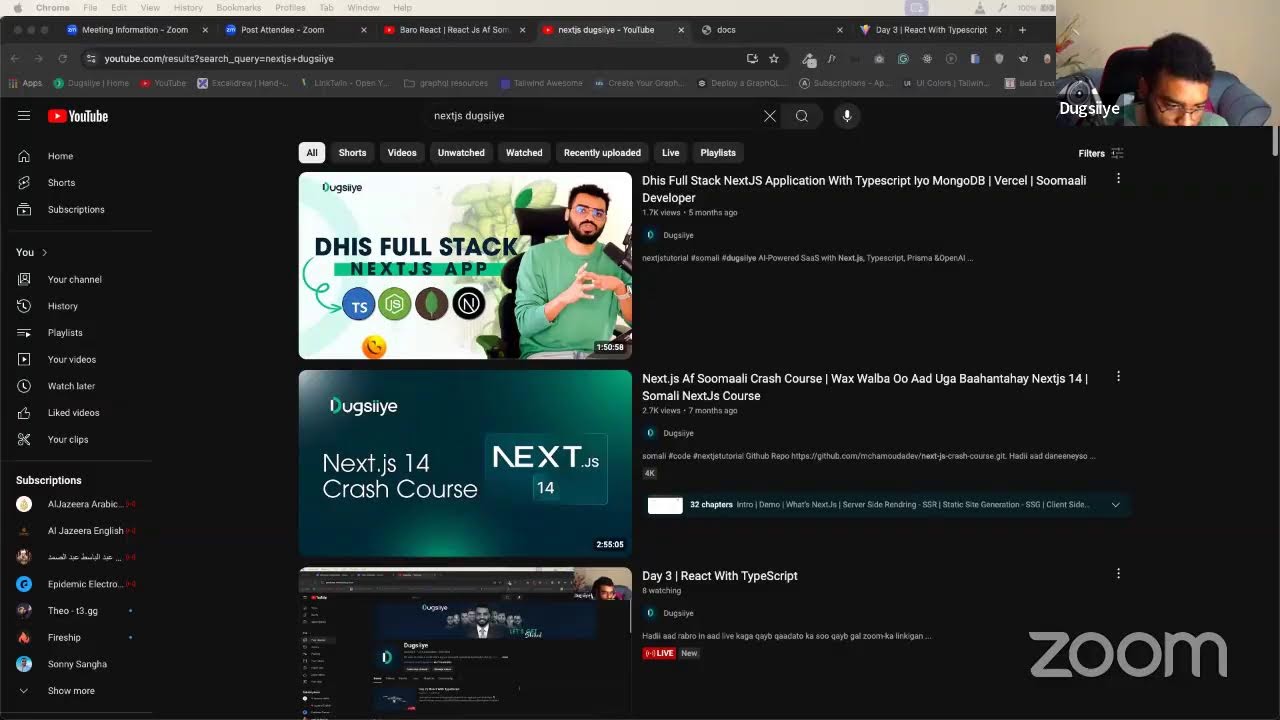
Task: Click the YouTube logo
Action: pos(78,116)
